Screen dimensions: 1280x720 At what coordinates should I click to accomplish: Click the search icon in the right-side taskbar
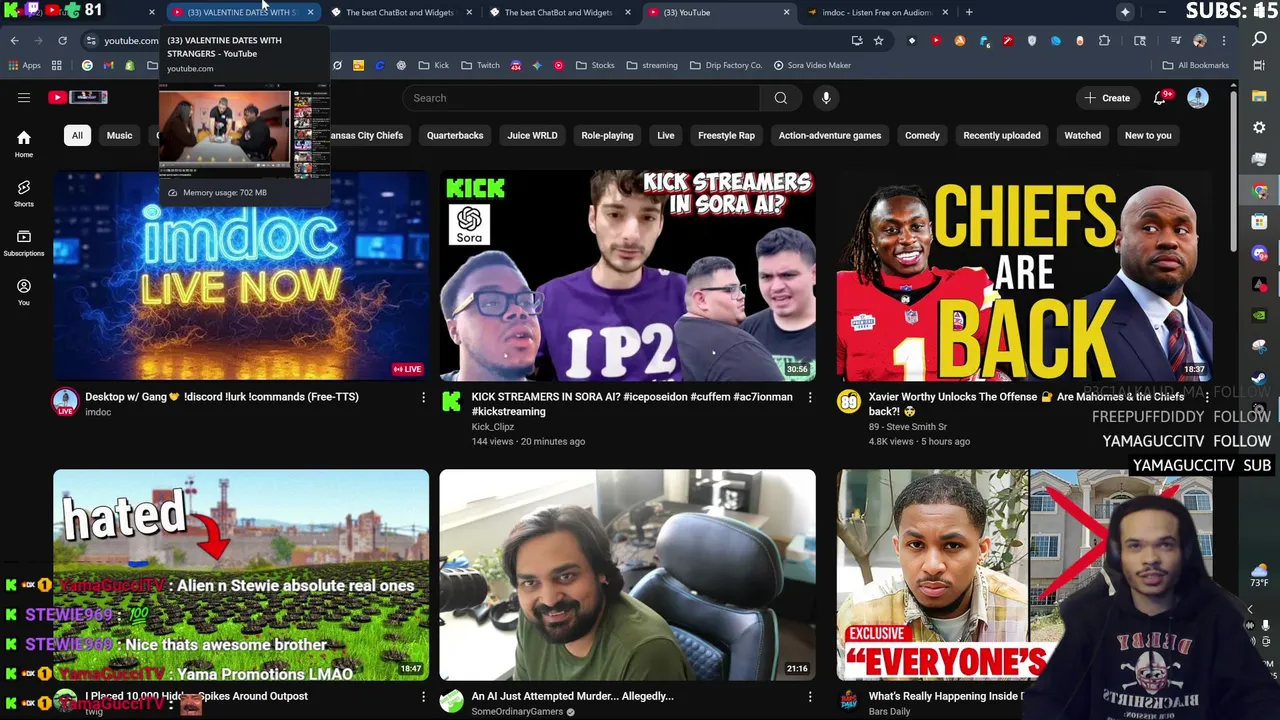[x=1260, y=39]
